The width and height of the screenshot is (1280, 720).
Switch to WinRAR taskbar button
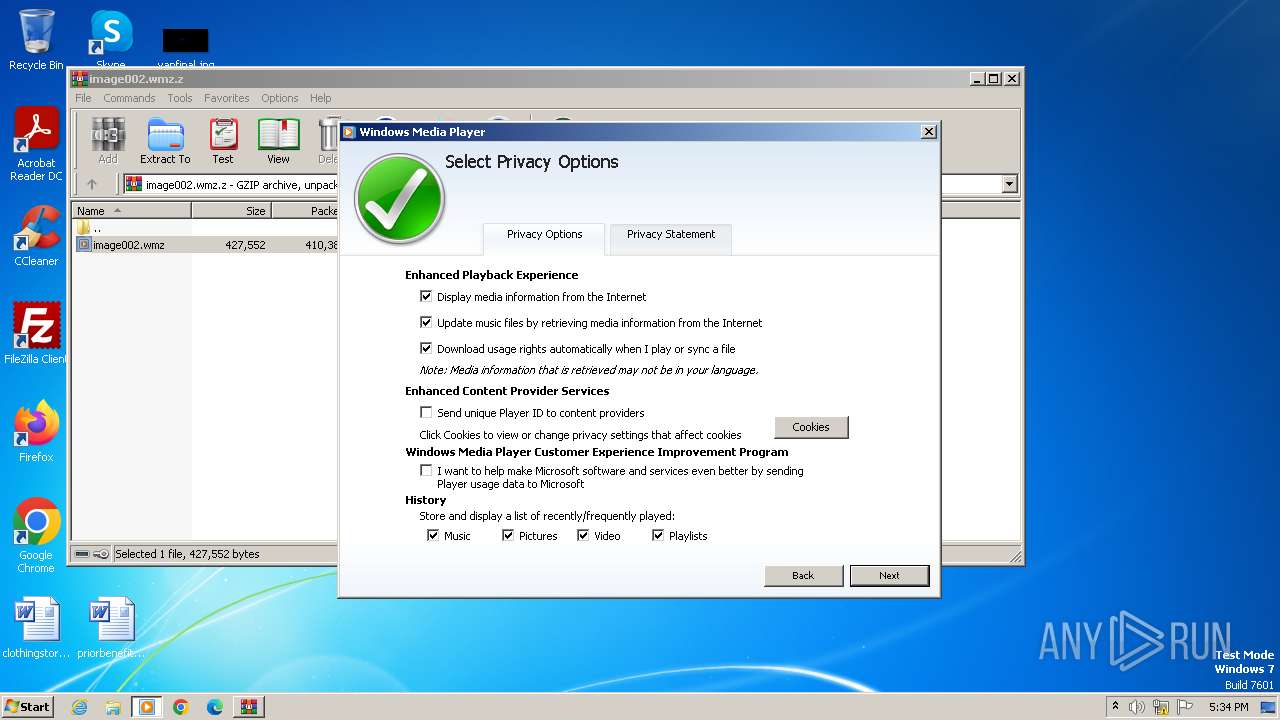click(249, 707)
